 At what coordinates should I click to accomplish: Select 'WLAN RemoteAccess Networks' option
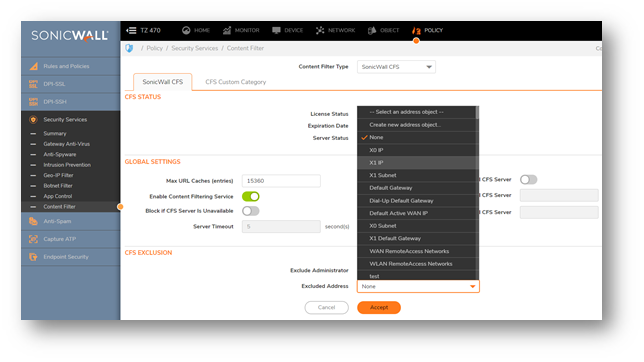click(417, 264)
